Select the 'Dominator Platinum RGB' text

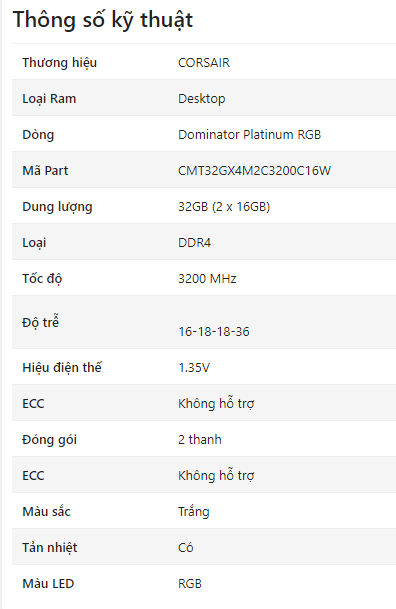coord(249,134)
